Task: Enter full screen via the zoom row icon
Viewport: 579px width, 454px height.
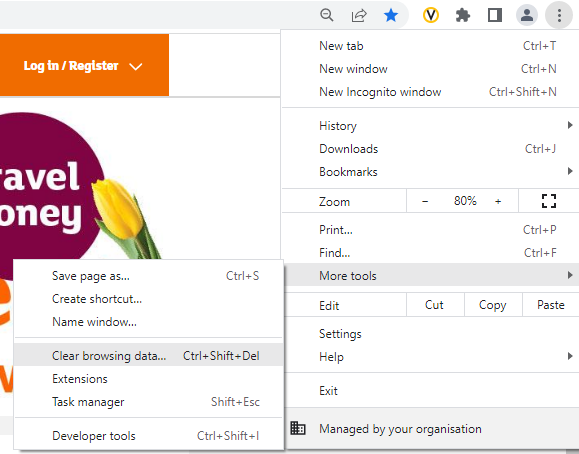Action: 549,201
